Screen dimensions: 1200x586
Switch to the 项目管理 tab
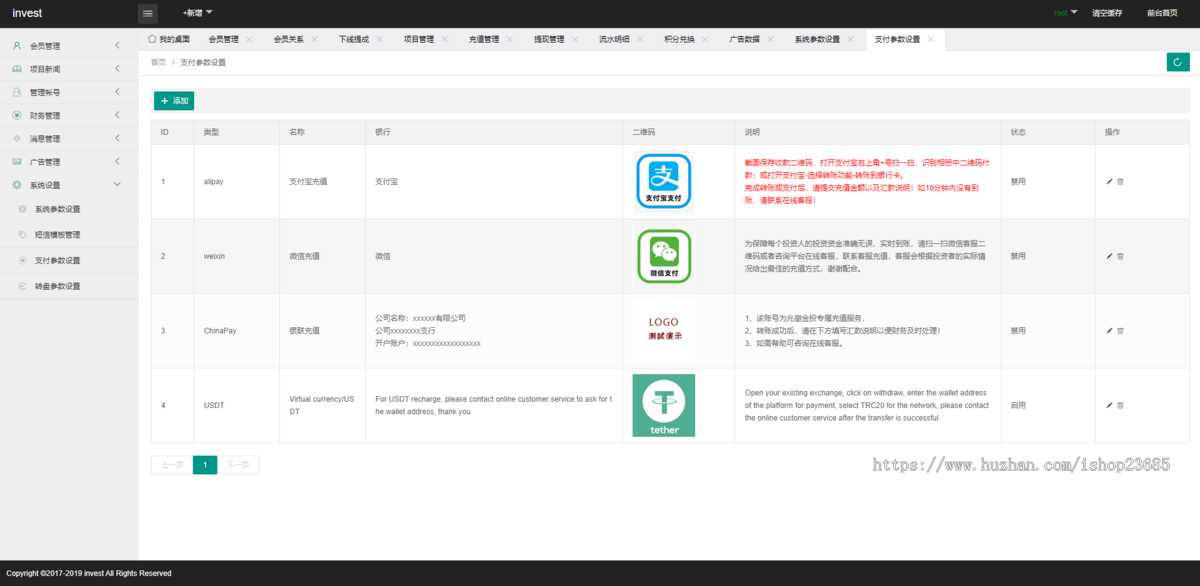(x=418, y=39)
